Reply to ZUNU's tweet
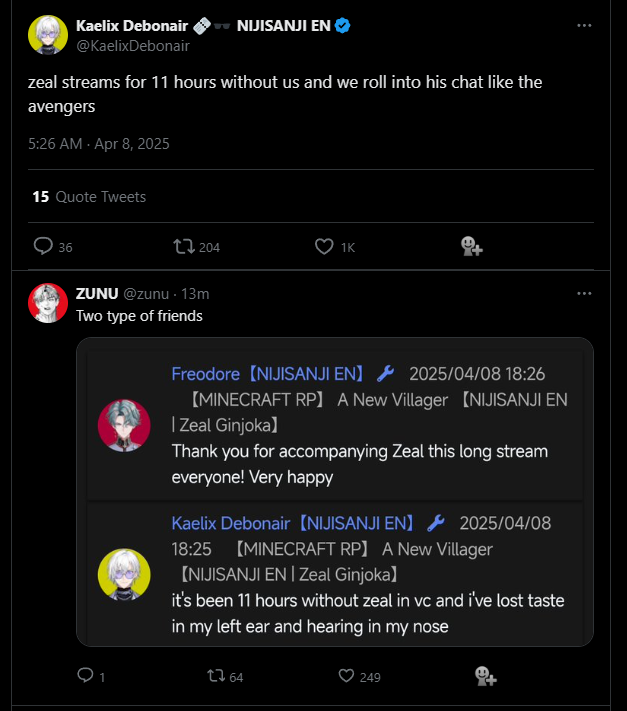Viewport: 627px width, 711px height. [85, 676]
